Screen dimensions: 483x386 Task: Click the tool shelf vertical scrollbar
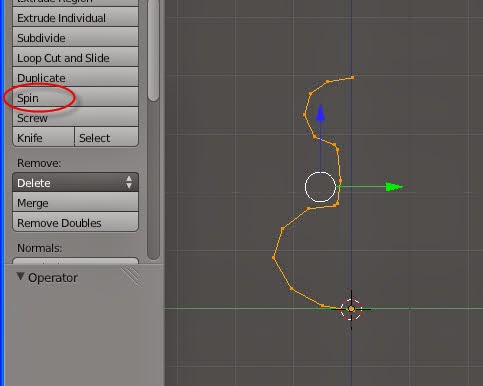point(153,50)
